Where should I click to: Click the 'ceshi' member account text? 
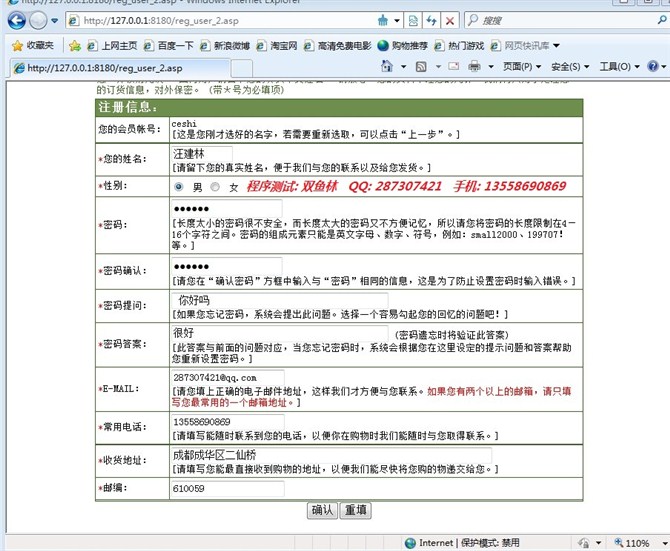[x=184, y=124]
